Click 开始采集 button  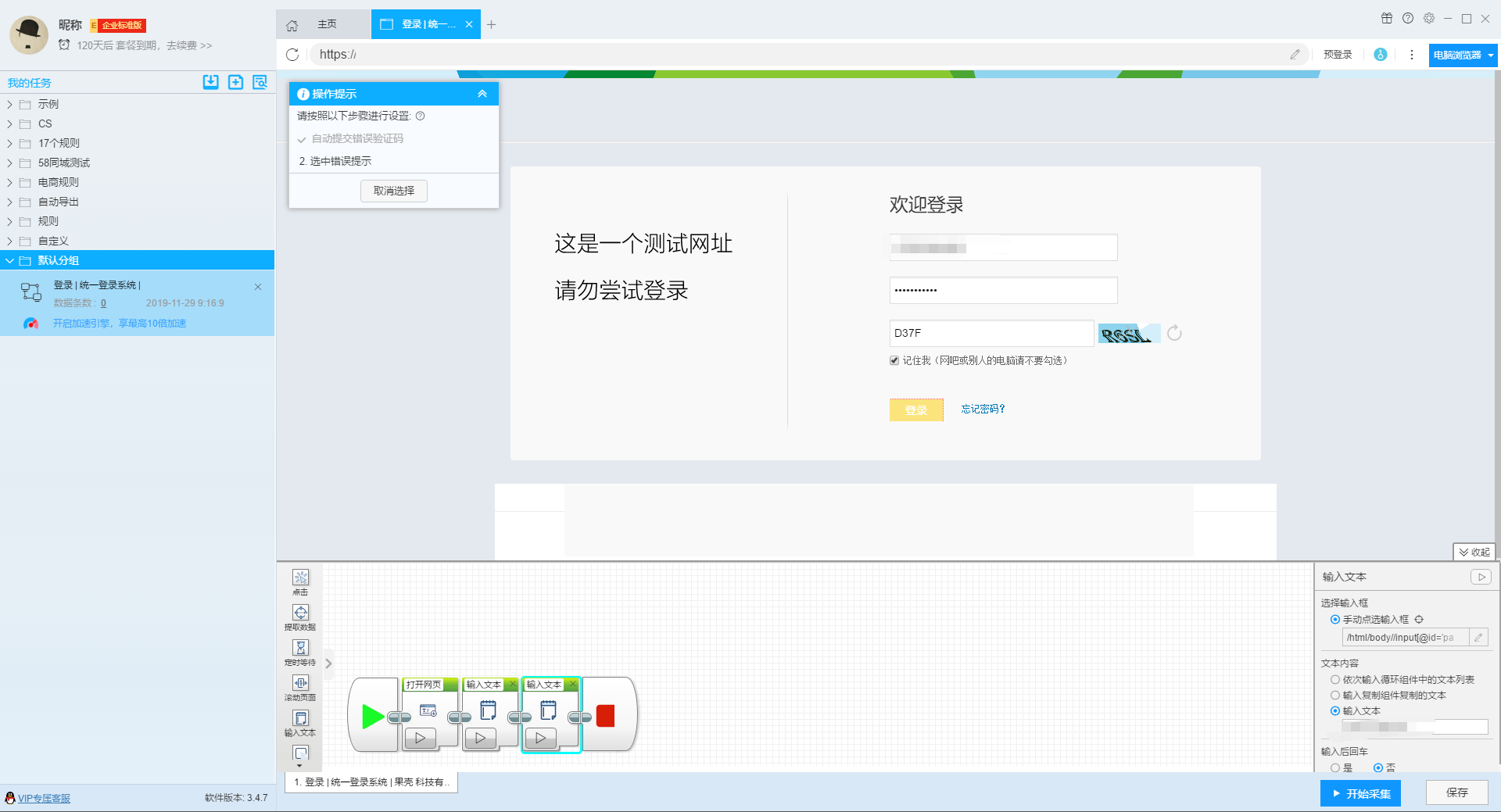coord(1360,793)
